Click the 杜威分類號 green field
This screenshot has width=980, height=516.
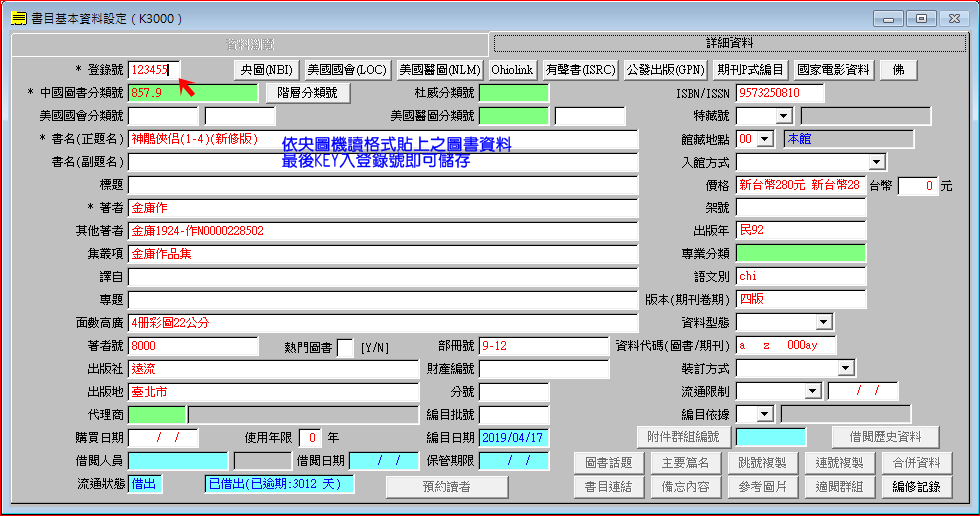(514, 93)
